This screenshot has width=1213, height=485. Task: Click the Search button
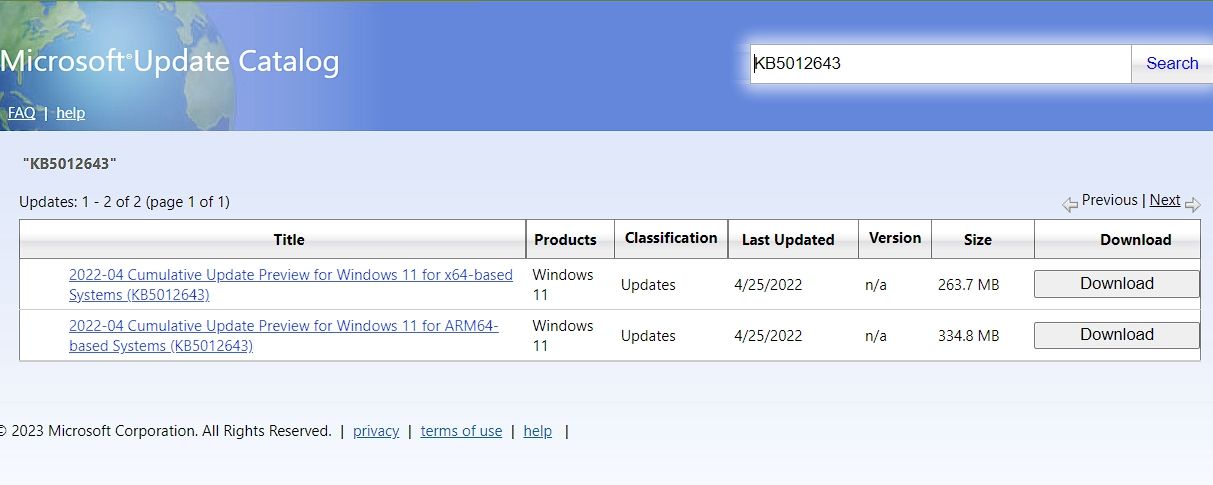pyautogui.click(x=1172, y=64)
